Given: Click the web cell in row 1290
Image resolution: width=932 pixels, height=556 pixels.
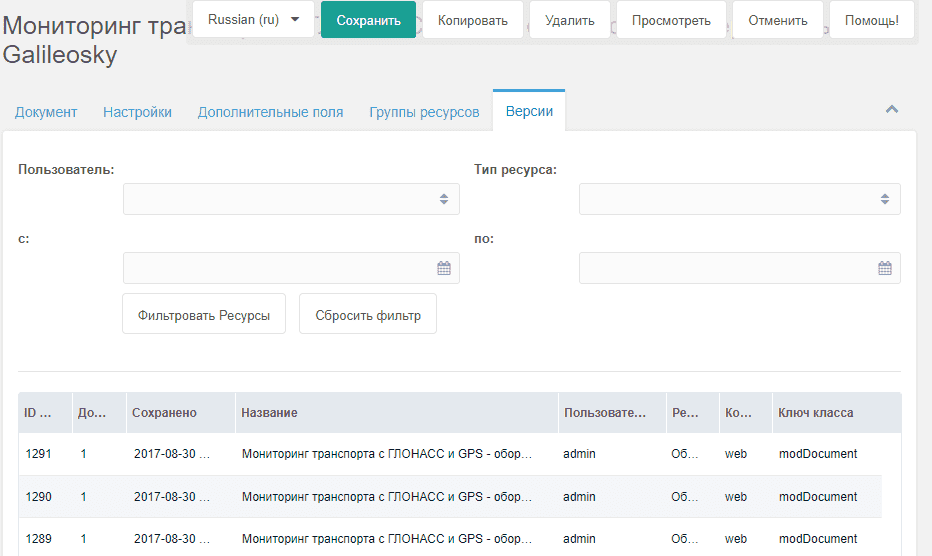Looking at the screenshot, I should tap(735, 497).
